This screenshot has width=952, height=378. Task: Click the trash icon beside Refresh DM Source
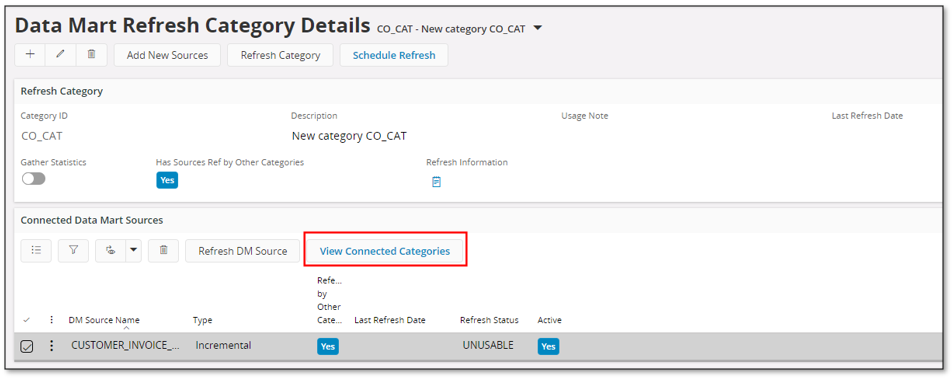click(163, 251)
